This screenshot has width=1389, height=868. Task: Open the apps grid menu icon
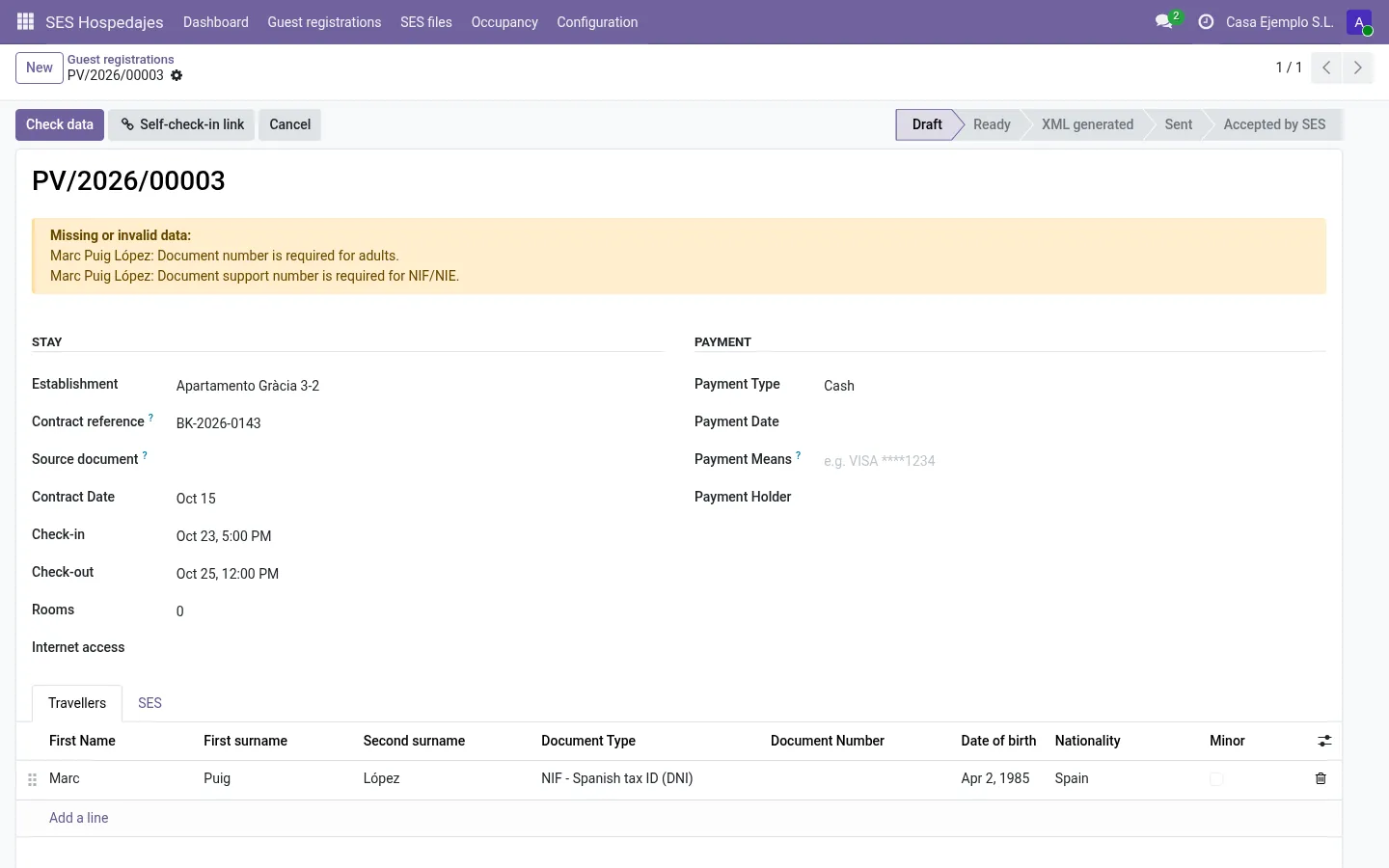tap(26, 21)
